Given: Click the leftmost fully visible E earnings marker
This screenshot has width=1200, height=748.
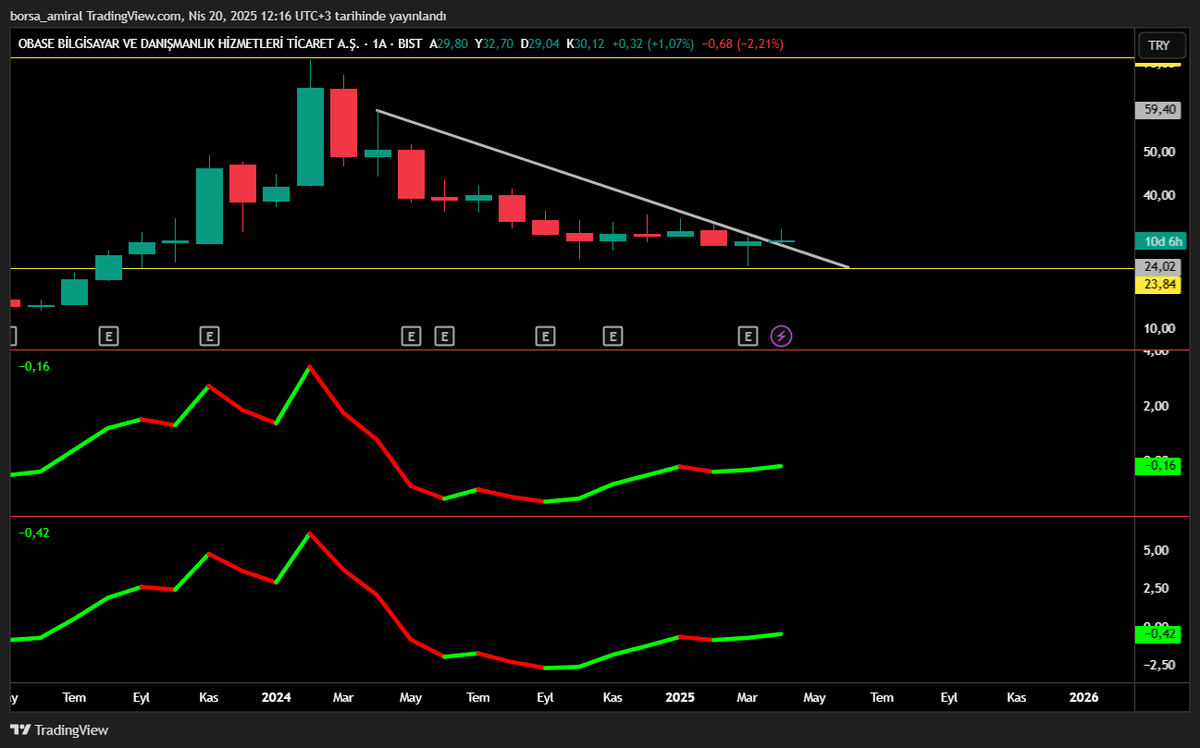Looking at the screenshot, I should click(x=108, y=336).
